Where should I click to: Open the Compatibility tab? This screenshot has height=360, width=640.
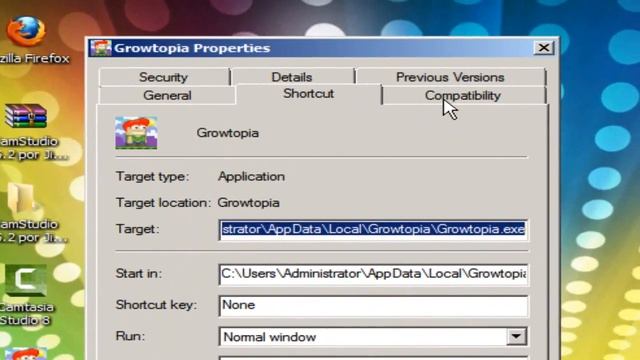click(463, 95)
